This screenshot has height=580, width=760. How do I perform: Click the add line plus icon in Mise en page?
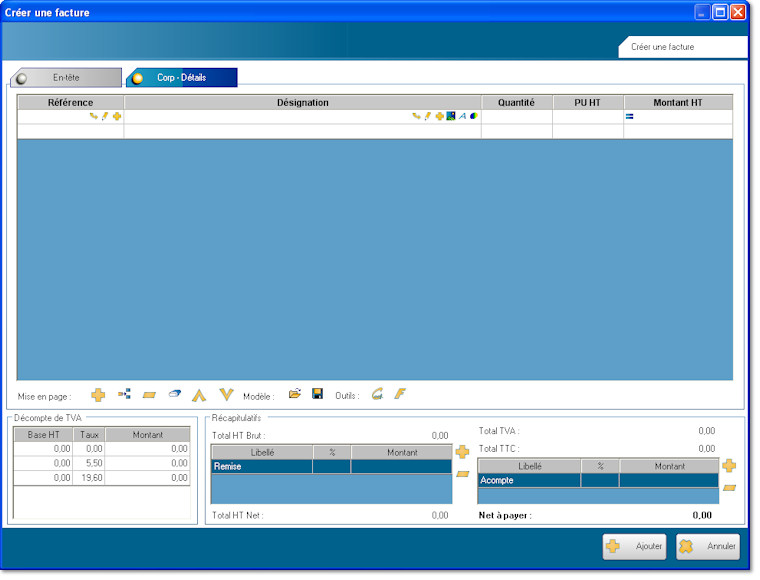tap(98, 395)
